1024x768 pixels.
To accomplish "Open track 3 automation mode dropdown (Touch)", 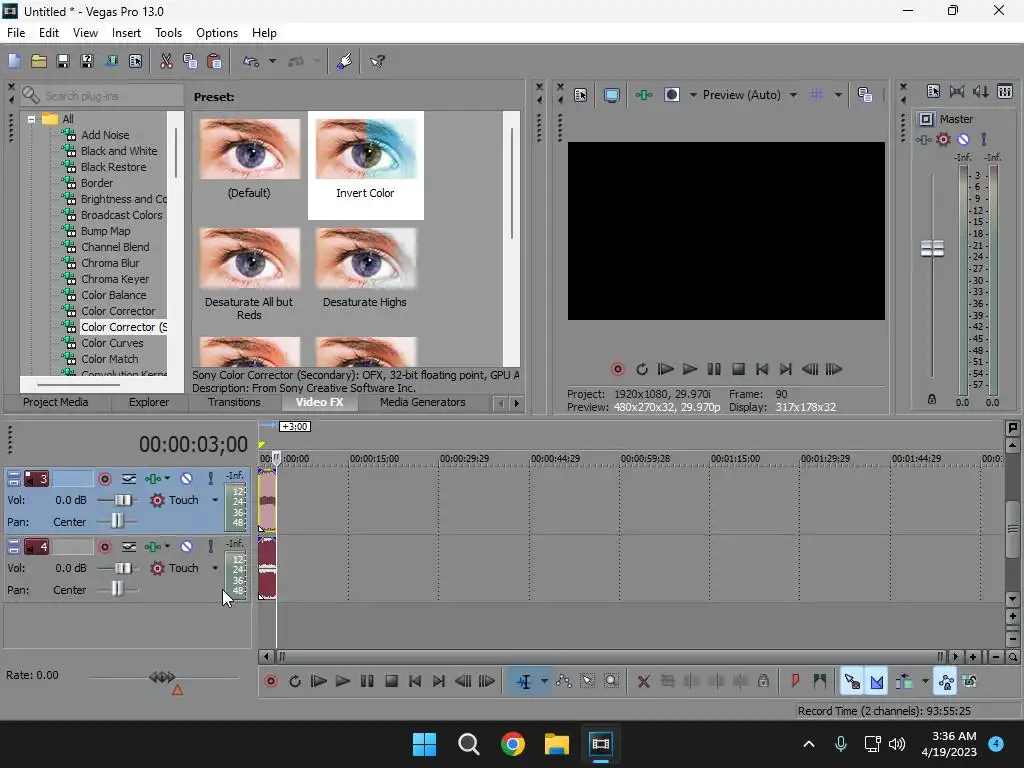I will pyautogui.click(x=215, y=500).
